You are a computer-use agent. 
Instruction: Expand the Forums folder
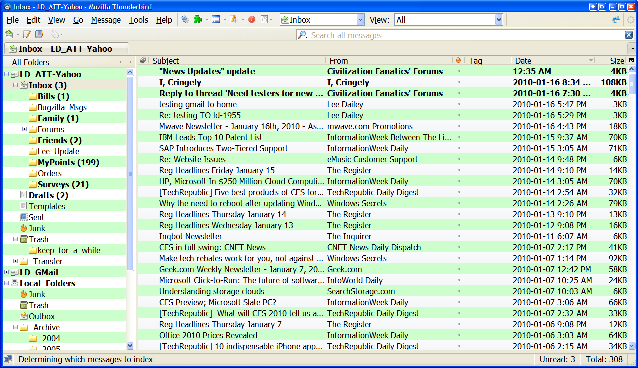(24, 129)
